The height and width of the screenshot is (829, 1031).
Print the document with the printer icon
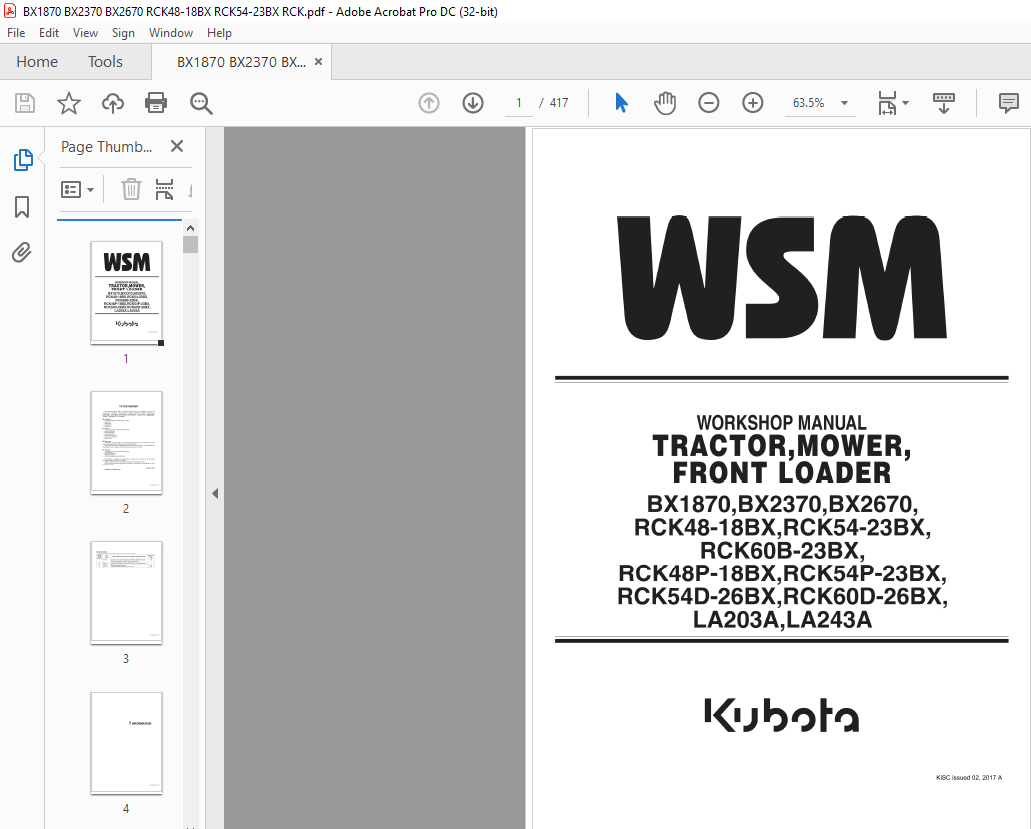point(156,103)
